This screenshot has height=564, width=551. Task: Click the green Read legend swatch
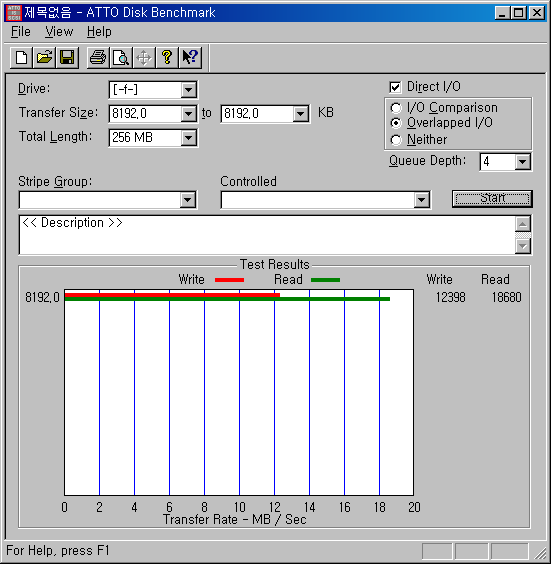325,280
